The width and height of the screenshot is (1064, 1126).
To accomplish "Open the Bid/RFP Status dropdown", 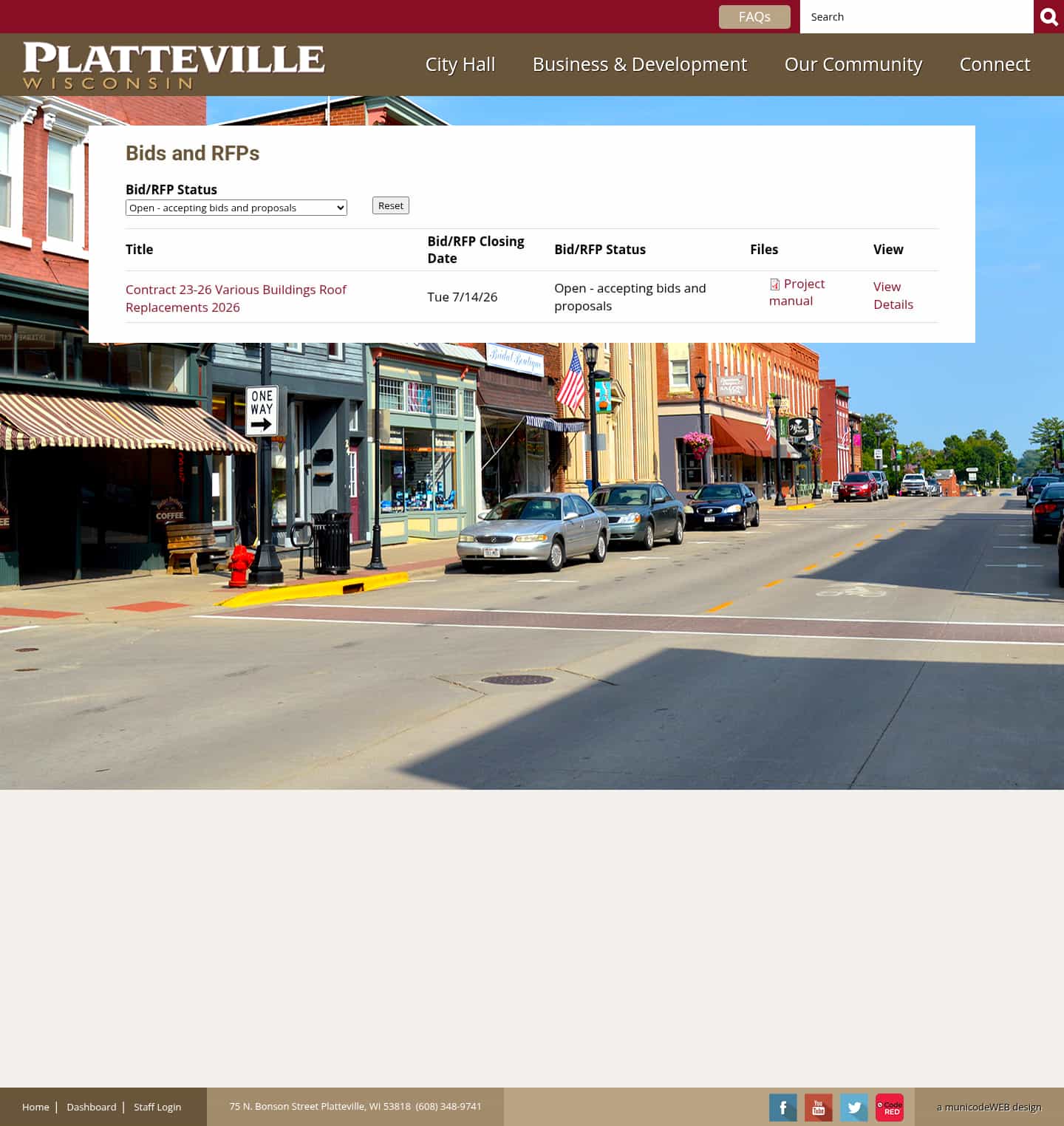I will (x=236, y=208).
